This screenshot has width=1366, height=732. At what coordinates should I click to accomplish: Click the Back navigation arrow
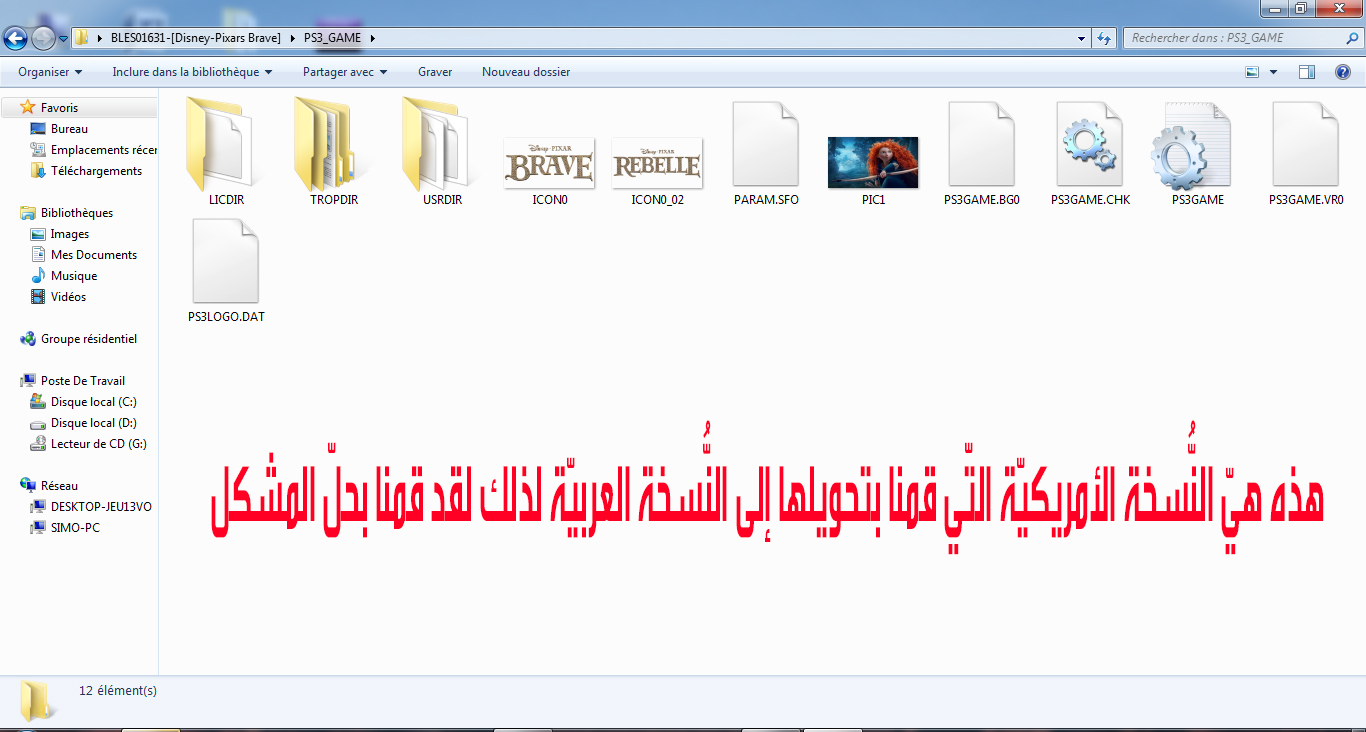[x=16, y=39]
